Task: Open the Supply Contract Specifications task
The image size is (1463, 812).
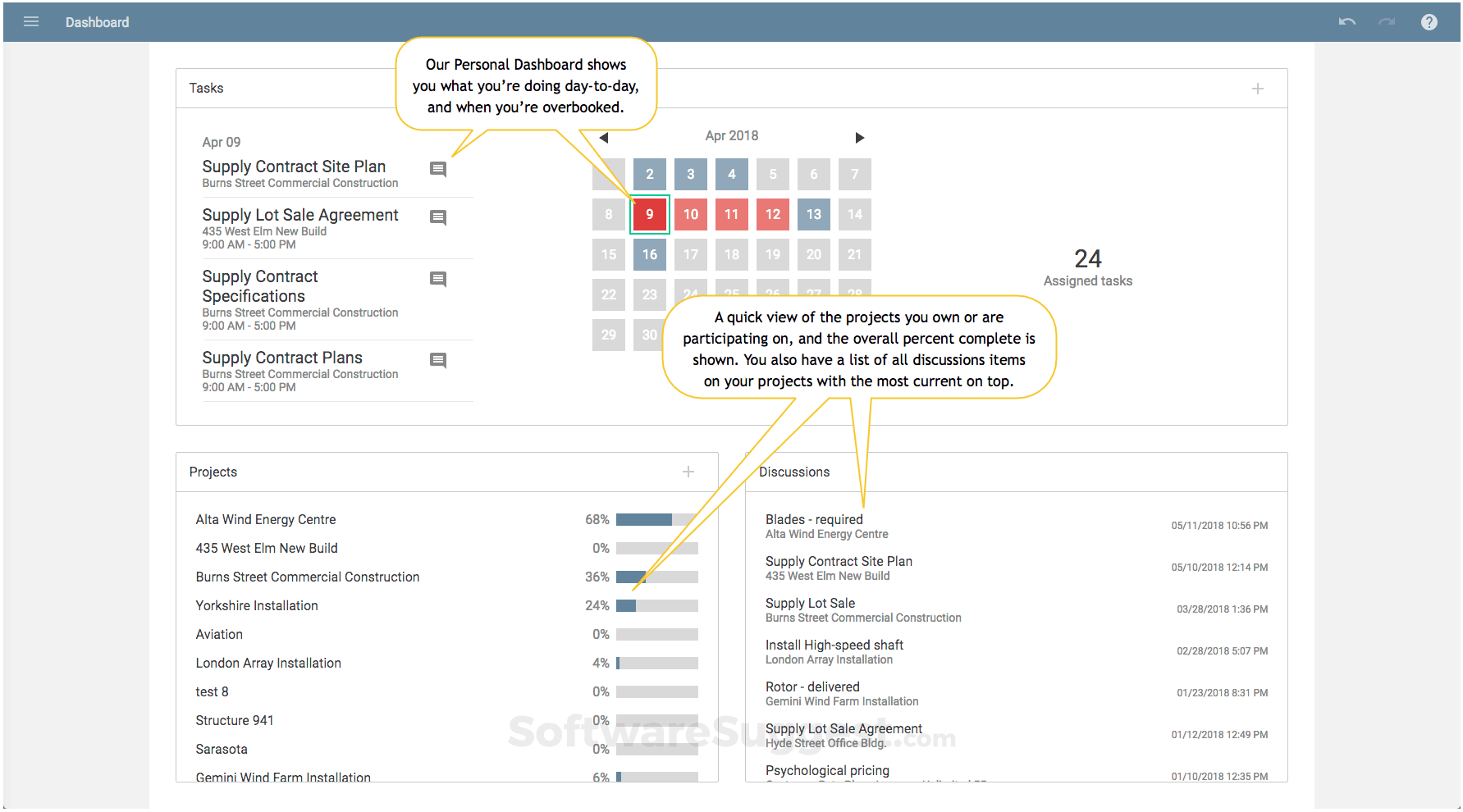Action: pos(260,286)
